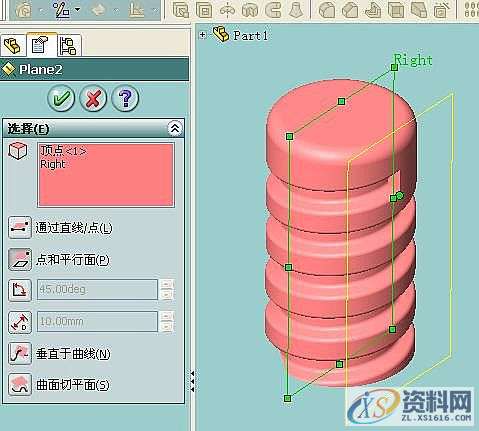Toggle the offset distance icon button

pos(20,322)
